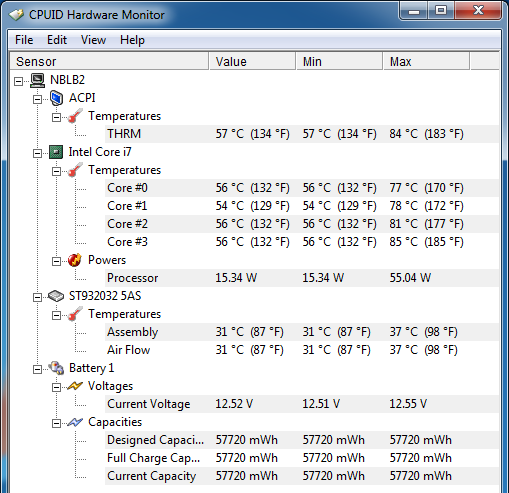Click the Powers flame icon

(x=75, y=260)
